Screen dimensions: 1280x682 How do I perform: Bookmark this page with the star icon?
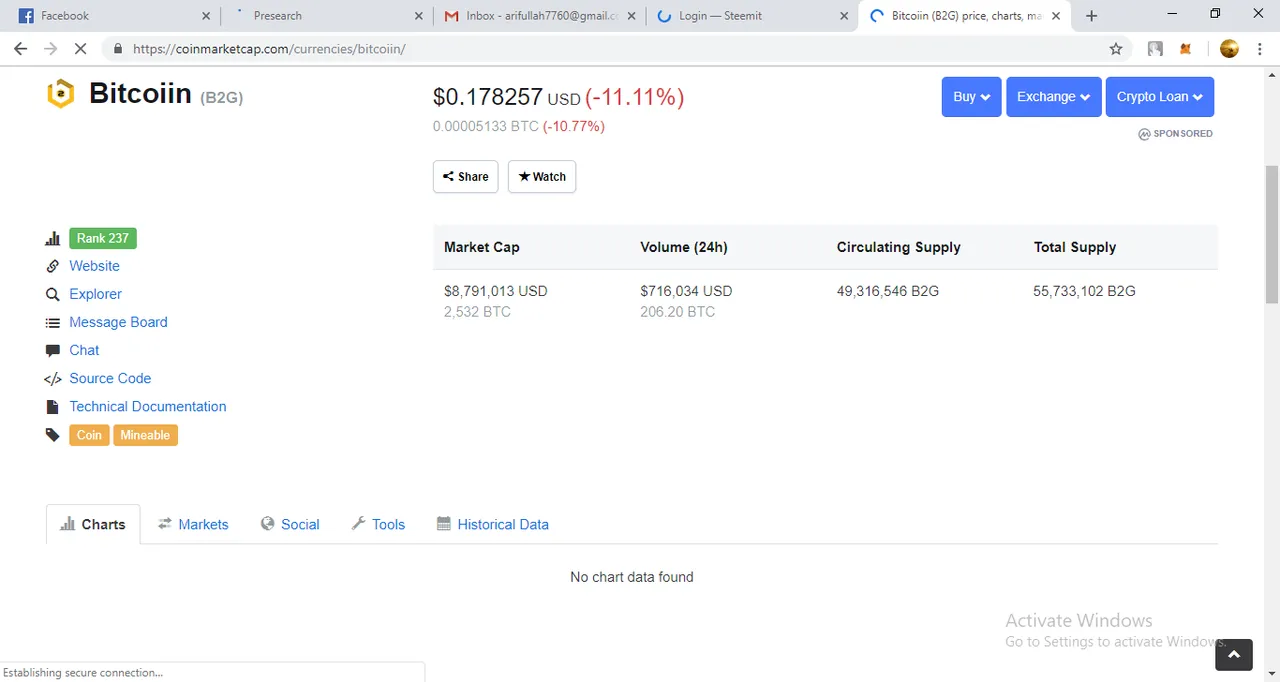click(x=1116, y=49)
